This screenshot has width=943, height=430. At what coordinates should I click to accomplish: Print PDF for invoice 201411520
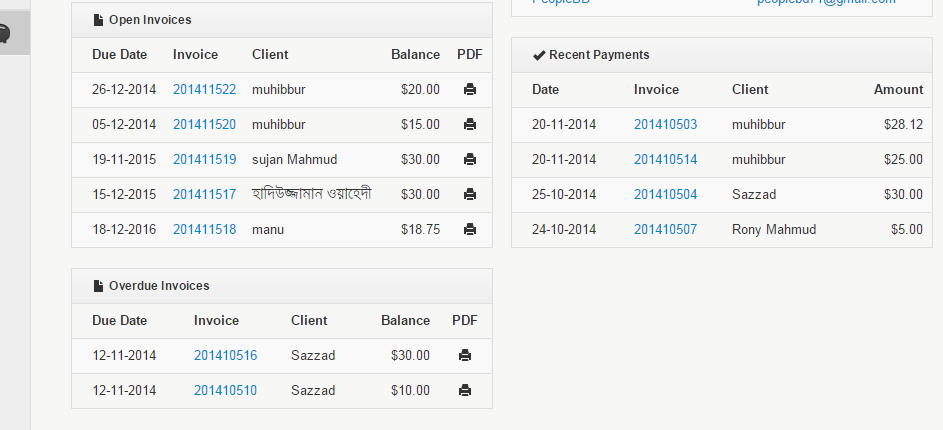pos(470,125)
